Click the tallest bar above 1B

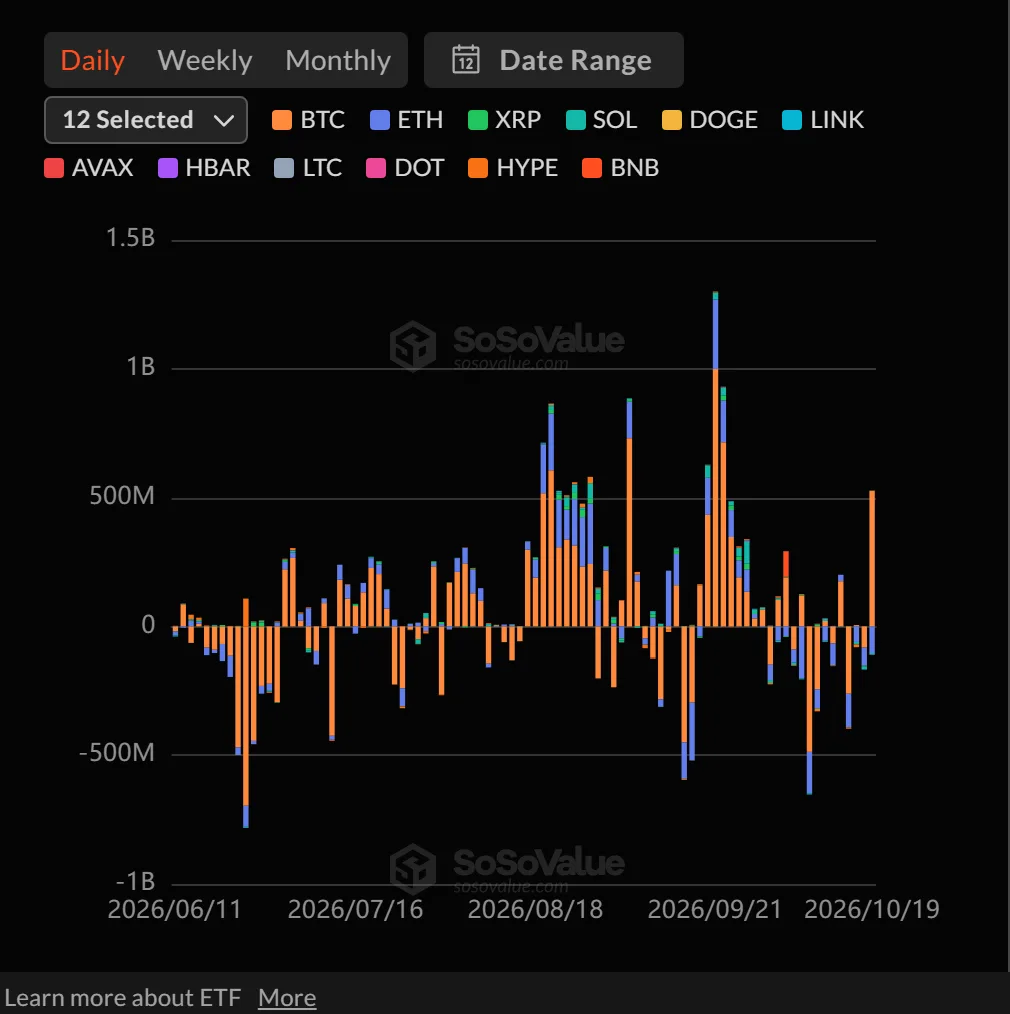715,458
